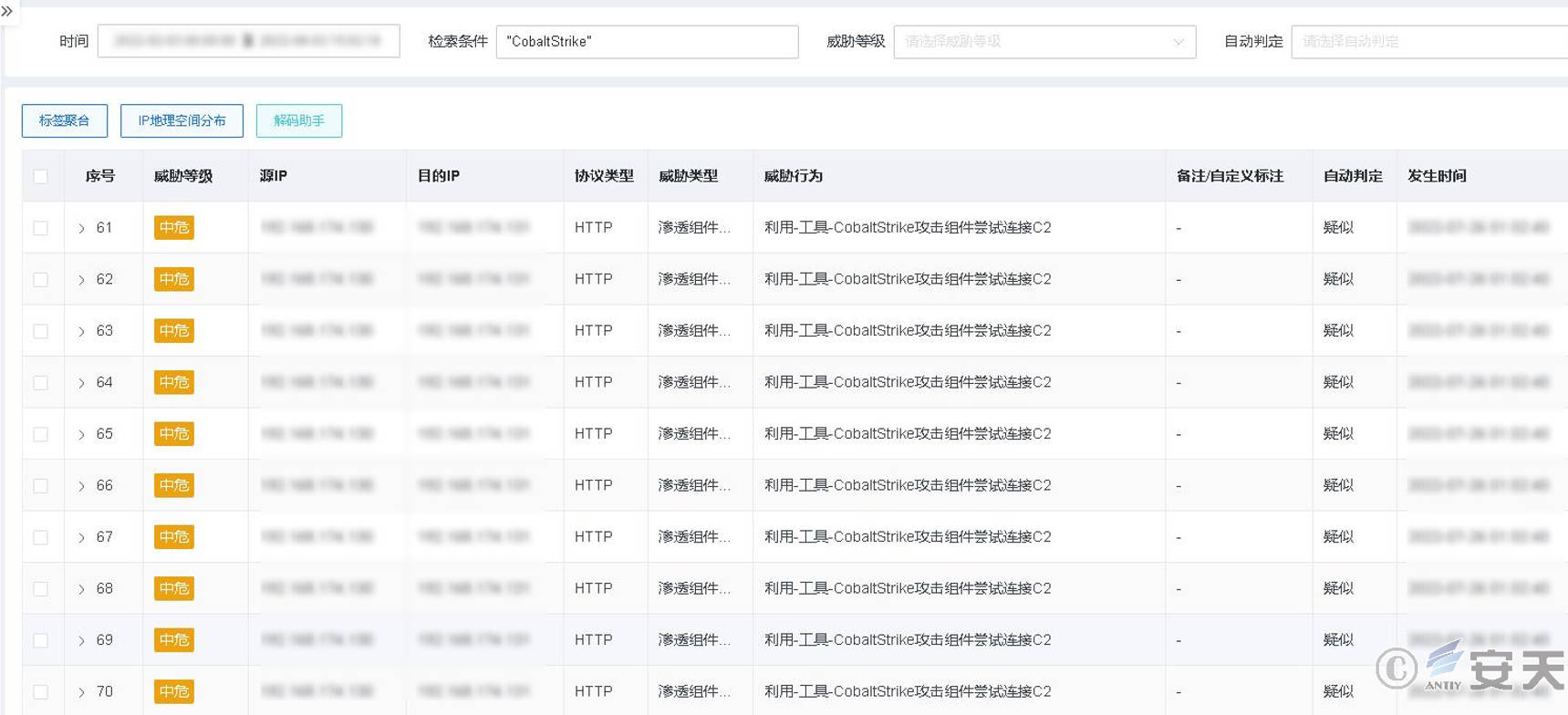Toggle the select-all header checkbox
Image resolution: width=1568 pixels, height=715 pixels.
point(41,176)
